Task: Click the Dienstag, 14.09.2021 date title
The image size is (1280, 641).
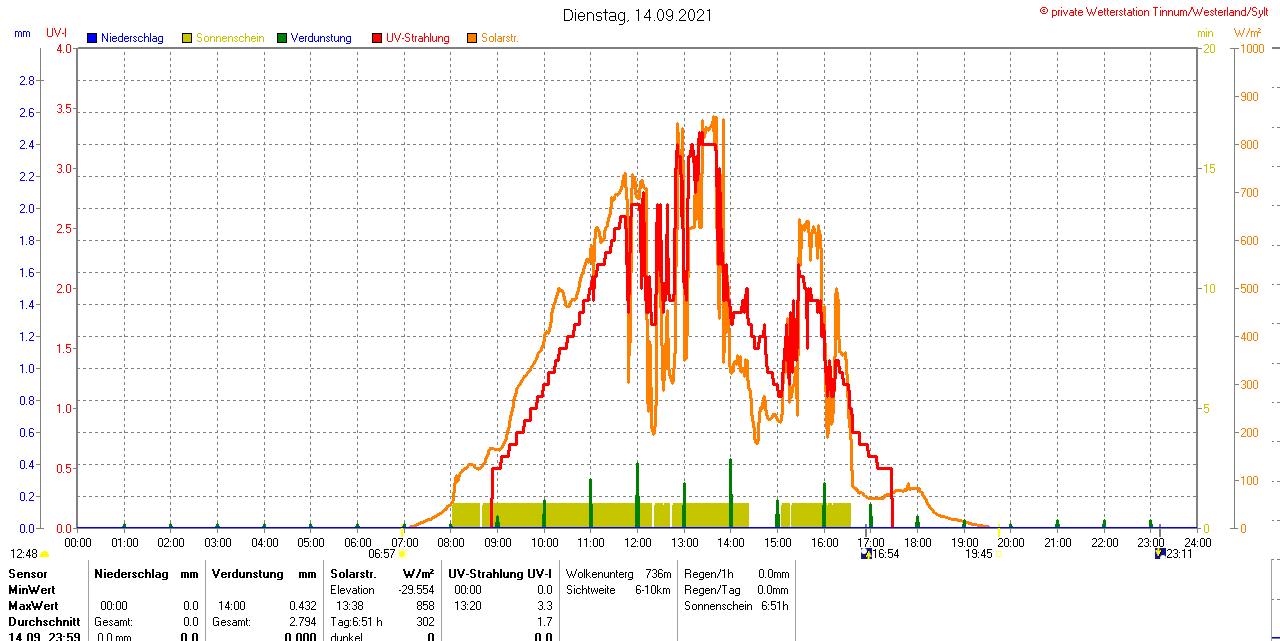Action: [638, 15]
